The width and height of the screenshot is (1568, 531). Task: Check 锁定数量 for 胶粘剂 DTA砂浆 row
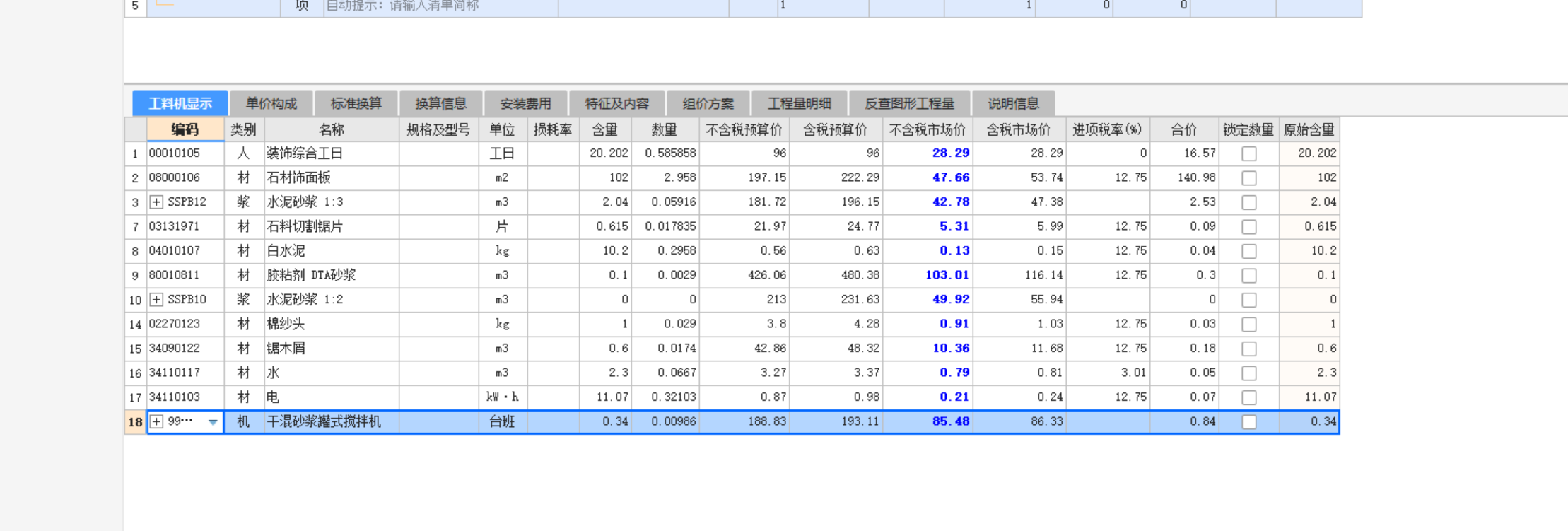(1249, 275)
